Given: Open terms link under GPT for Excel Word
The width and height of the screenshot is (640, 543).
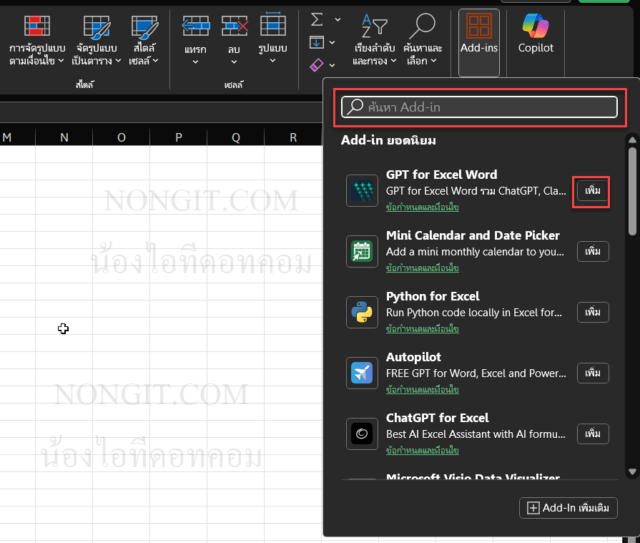Looking at the screenshot, I should pos(422,207).
